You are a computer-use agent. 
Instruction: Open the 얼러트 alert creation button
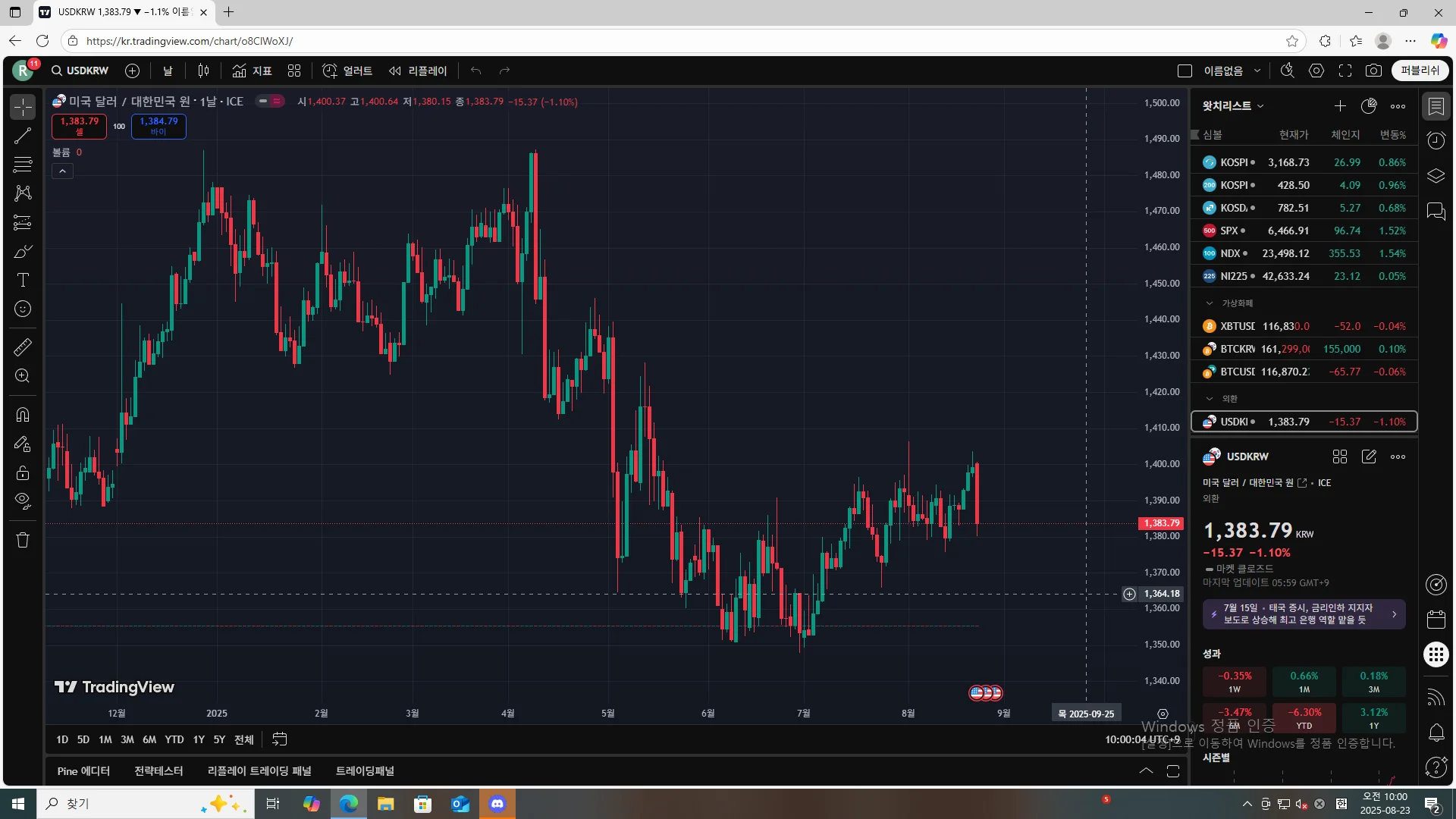[x=347, y=71]
